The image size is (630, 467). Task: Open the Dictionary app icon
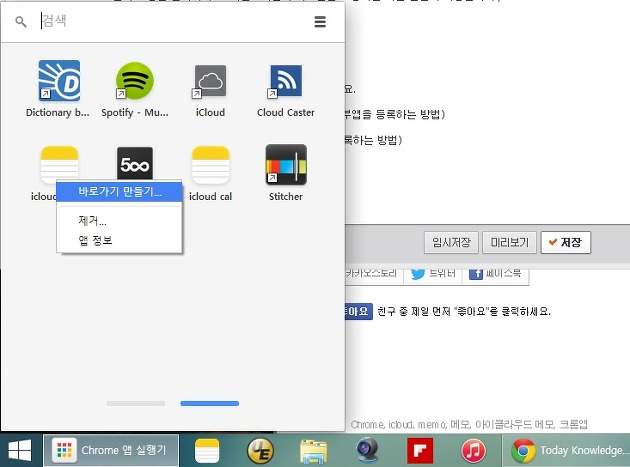click(x=59, y=81)
